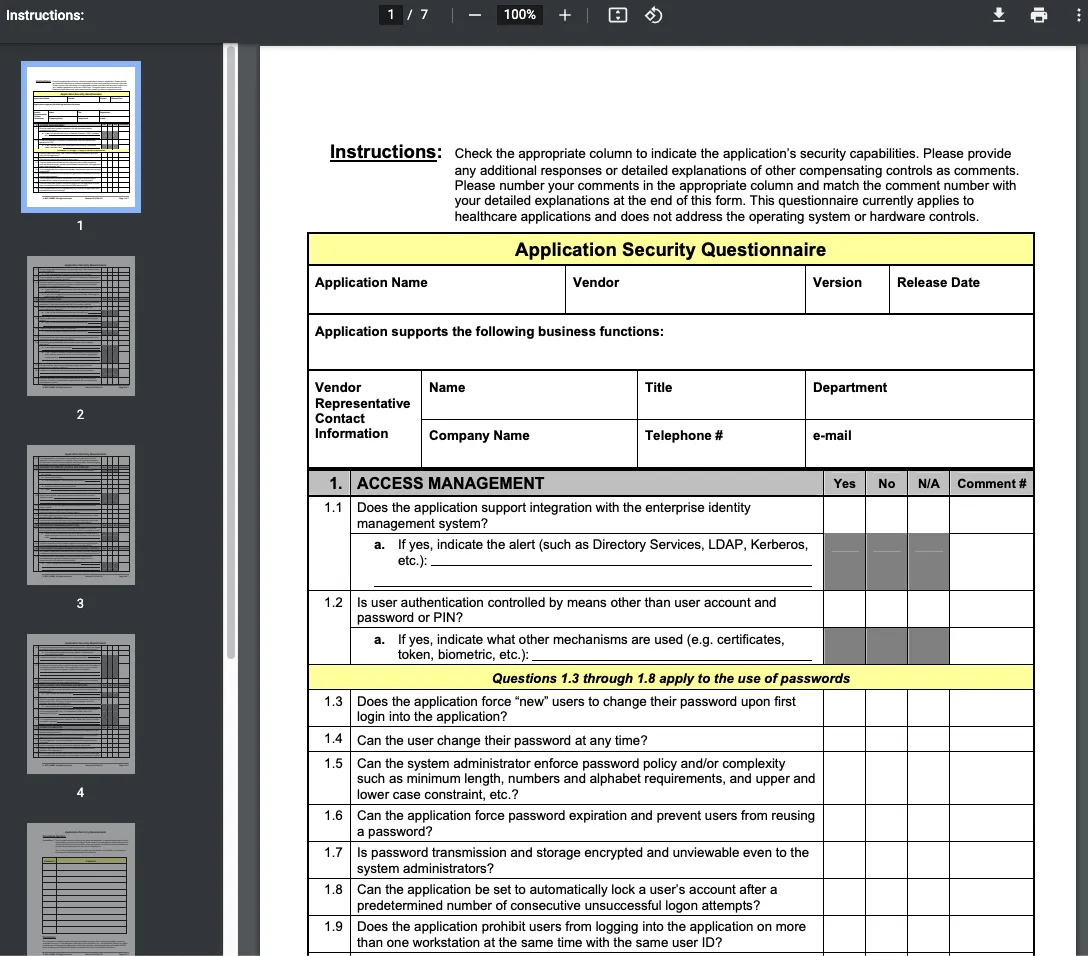The height and width of the screenshot is (956, 1088).
Task: Jump to the page 3 thumbnail
Action: (x=81, y=515)
